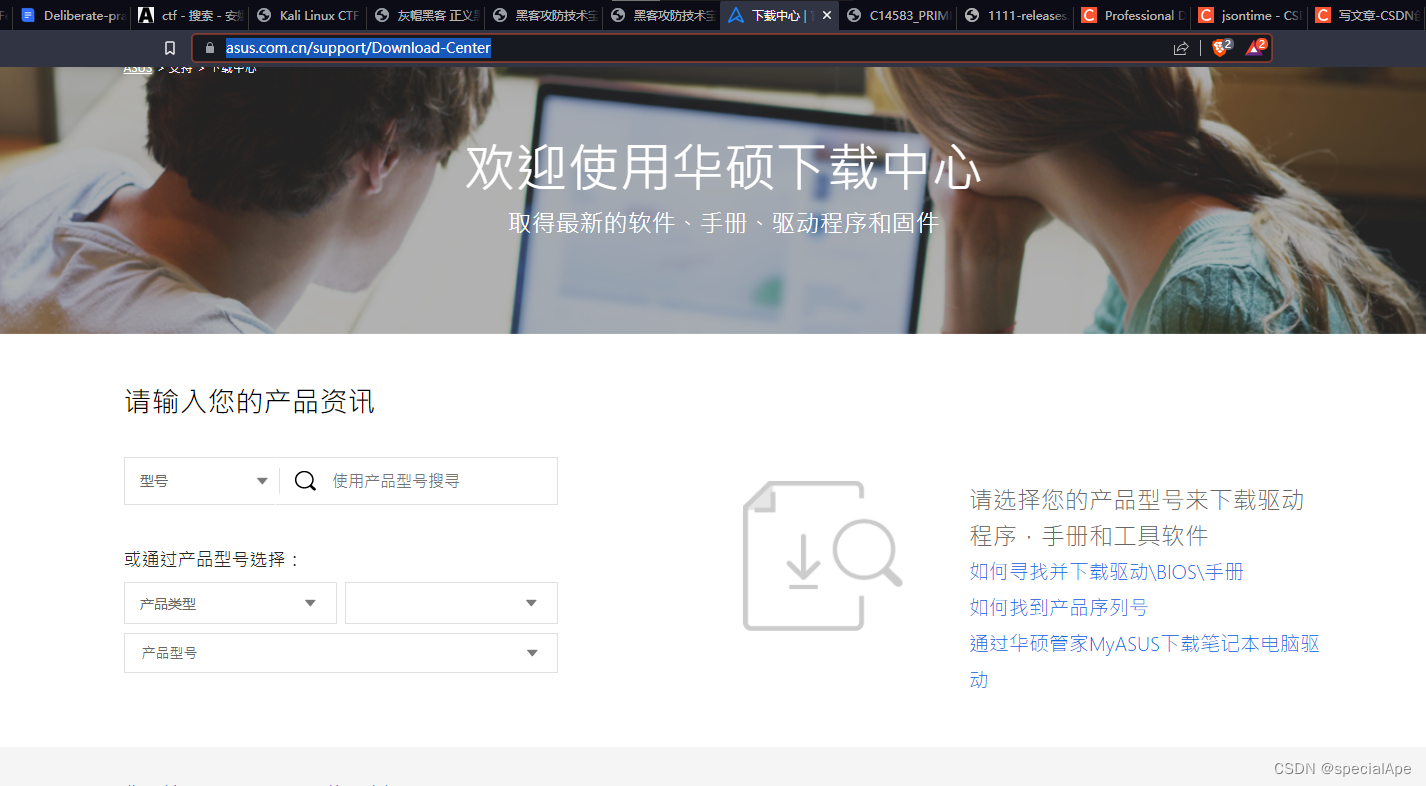Click the magnifier icon in the model search box
1426x786 pixels.
click(306, 481)
